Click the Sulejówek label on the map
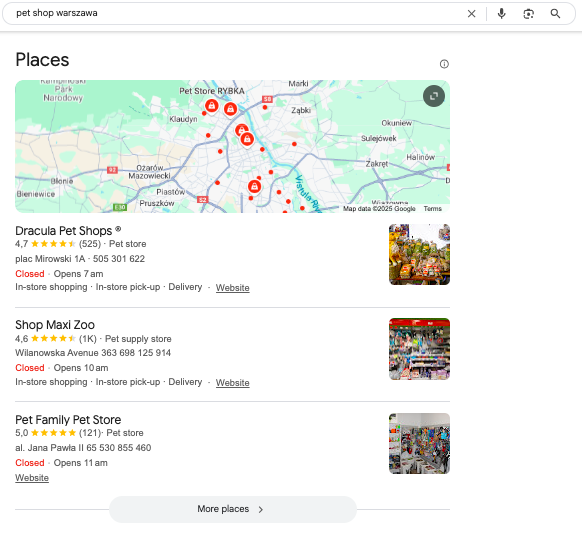Image resolution: width=582 pixels, height=542 pixels. [379, 138]
